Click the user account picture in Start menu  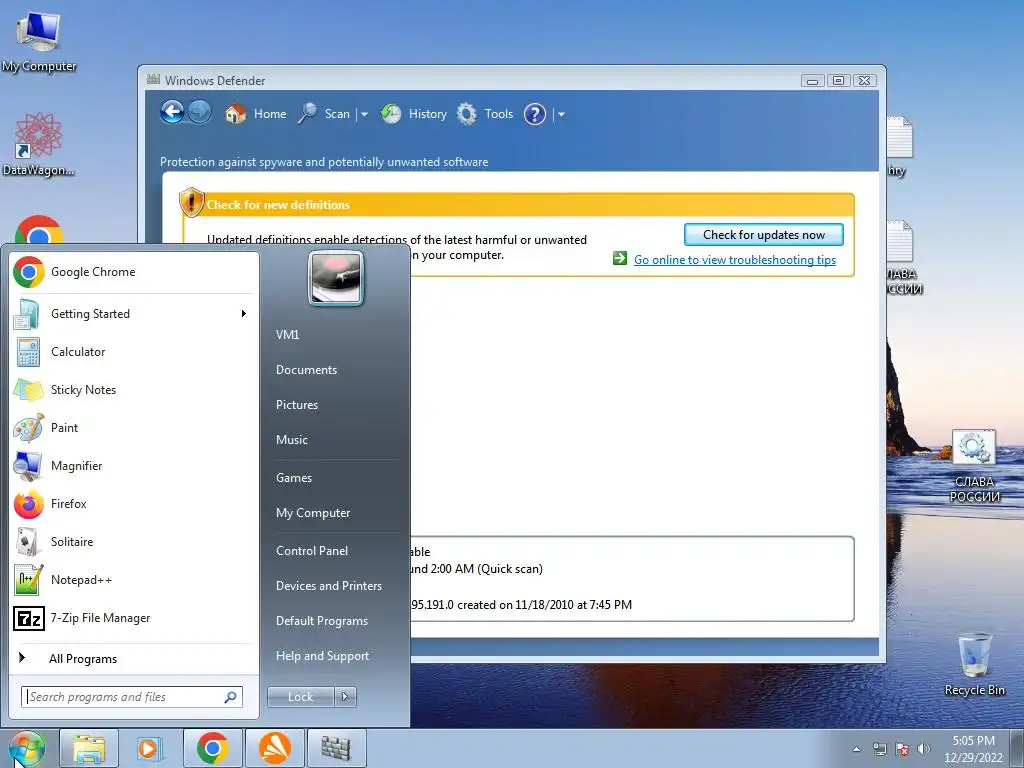pyautogui.click(x=336, y=278)
